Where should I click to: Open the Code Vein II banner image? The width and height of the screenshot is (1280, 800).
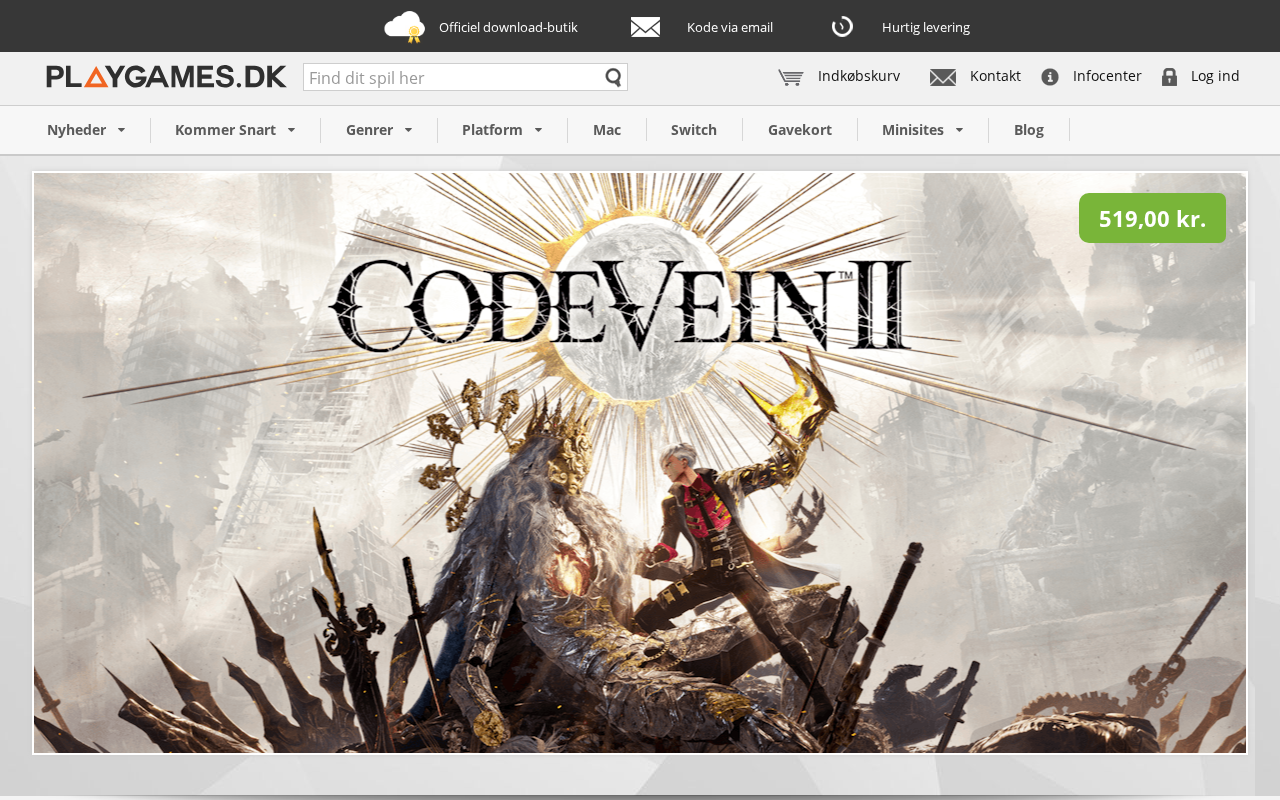click(x=640, y=463)
